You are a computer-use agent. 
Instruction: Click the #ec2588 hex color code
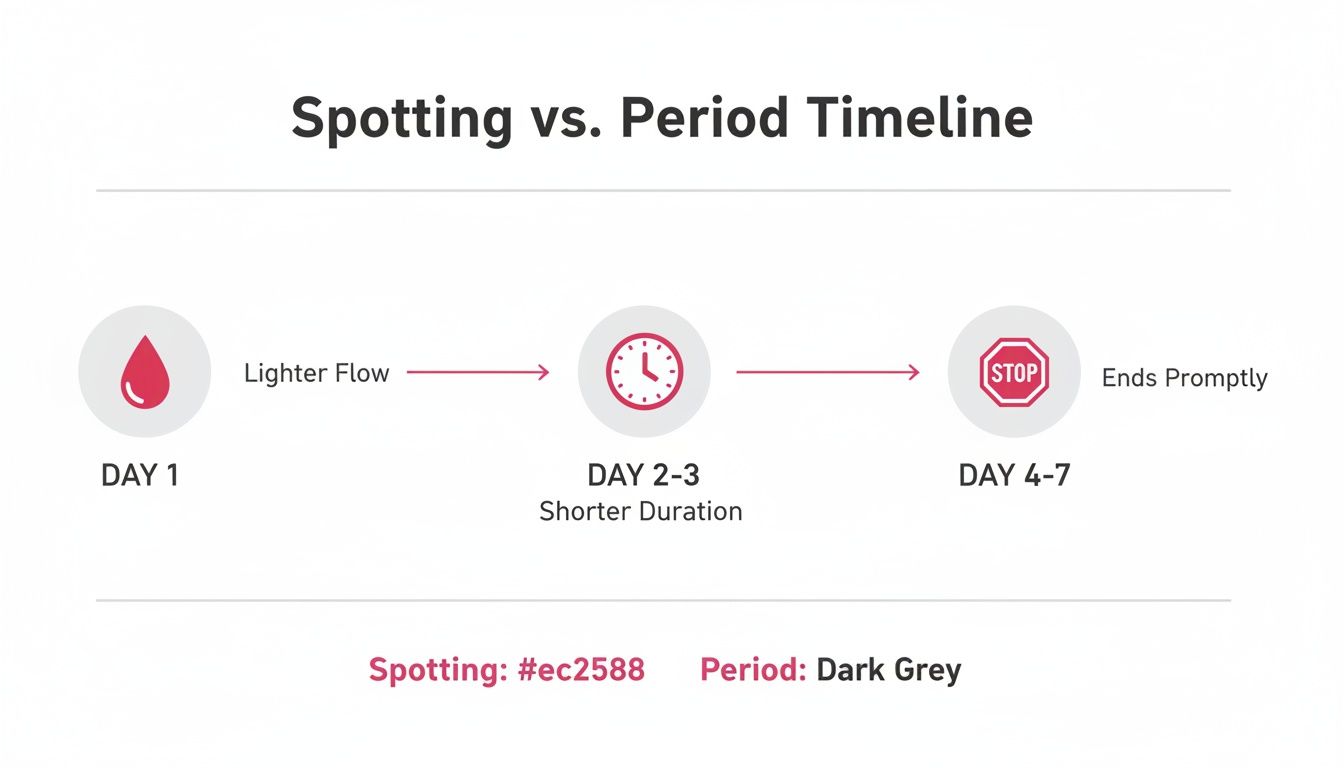(x=581, y=669)
